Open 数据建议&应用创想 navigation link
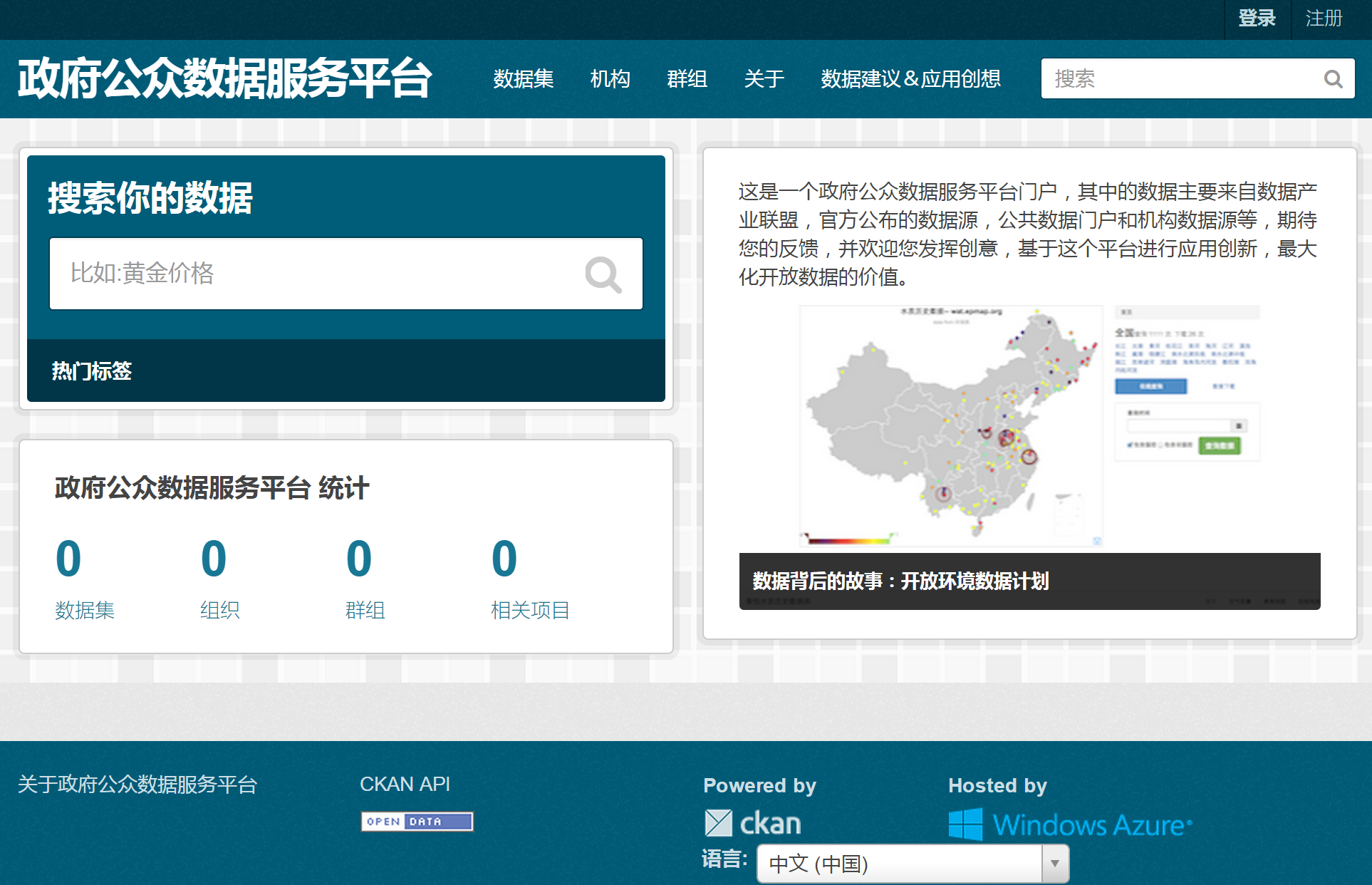The height and width of the screenshot is (885, 1372). [x=910, y=79]
